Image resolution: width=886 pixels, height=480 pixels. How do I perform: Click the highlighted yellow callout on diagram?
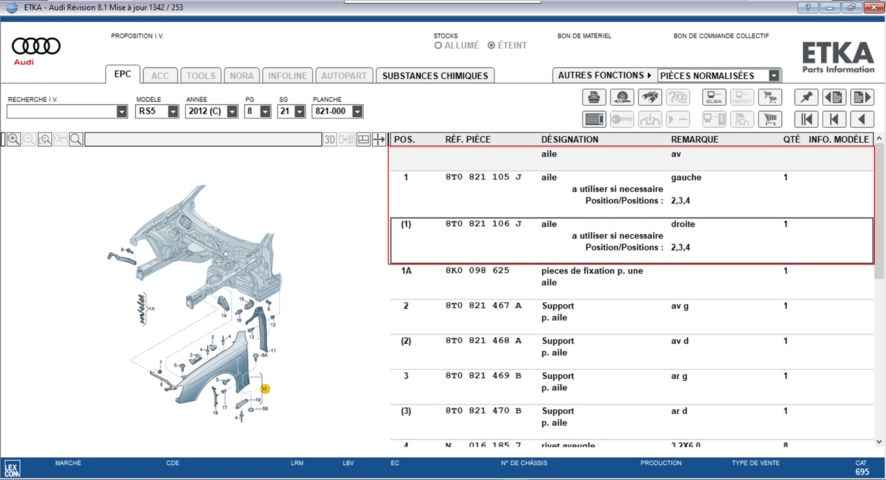pyautogui.click(x=264, y=389)
